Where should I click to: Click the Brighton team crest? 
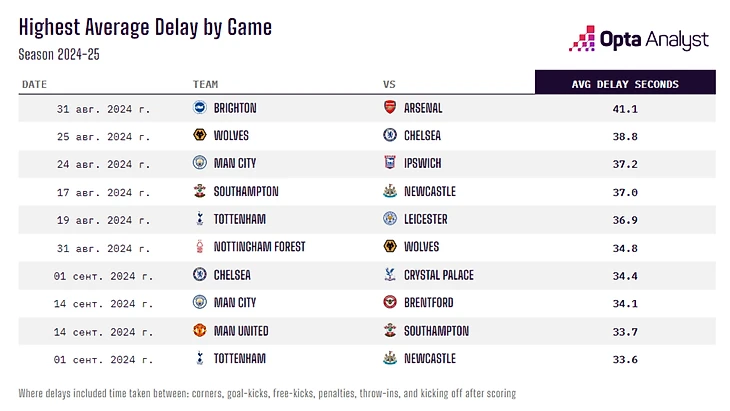coord(199,108)
